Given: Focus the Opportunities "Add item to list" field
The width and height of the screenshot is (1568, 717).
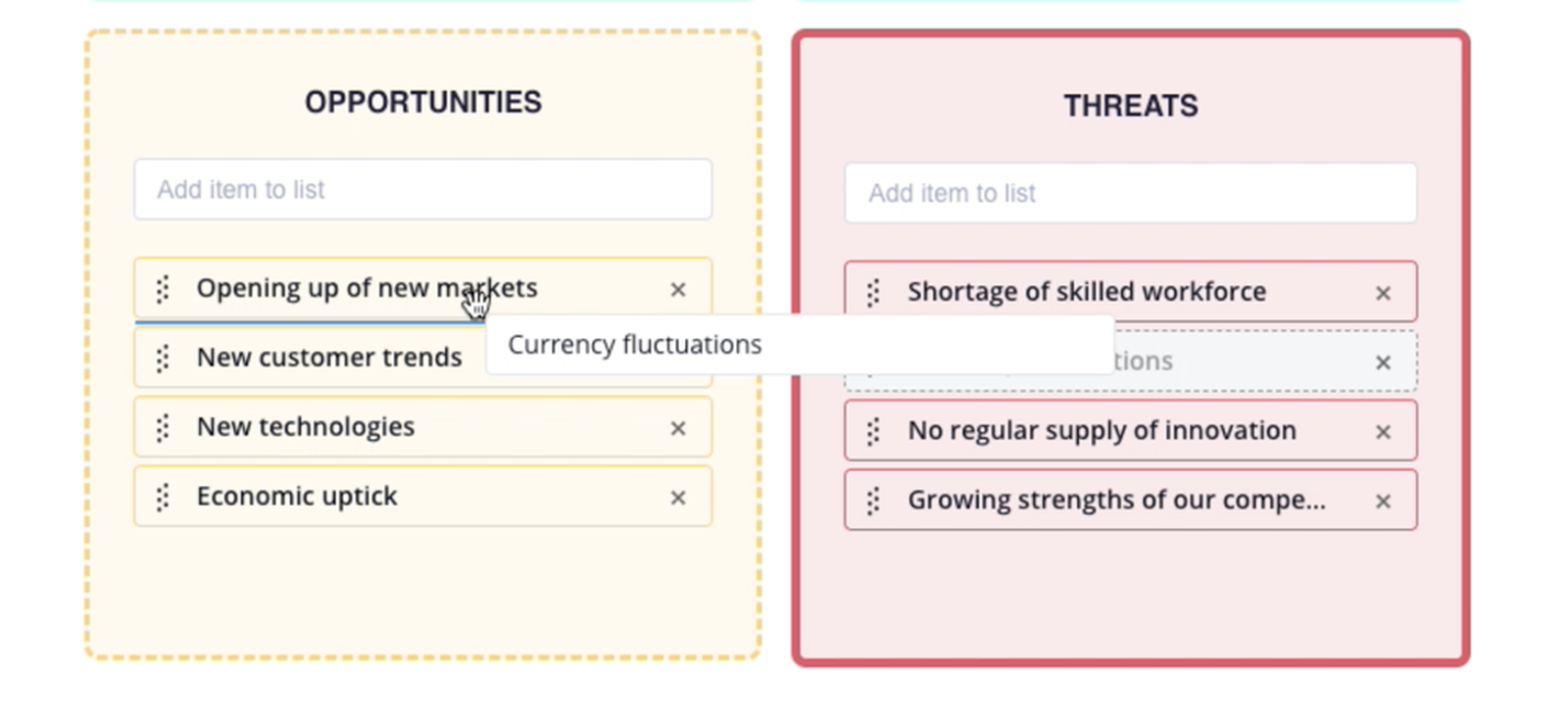Looking at the screenshot, I should point(422,190).
